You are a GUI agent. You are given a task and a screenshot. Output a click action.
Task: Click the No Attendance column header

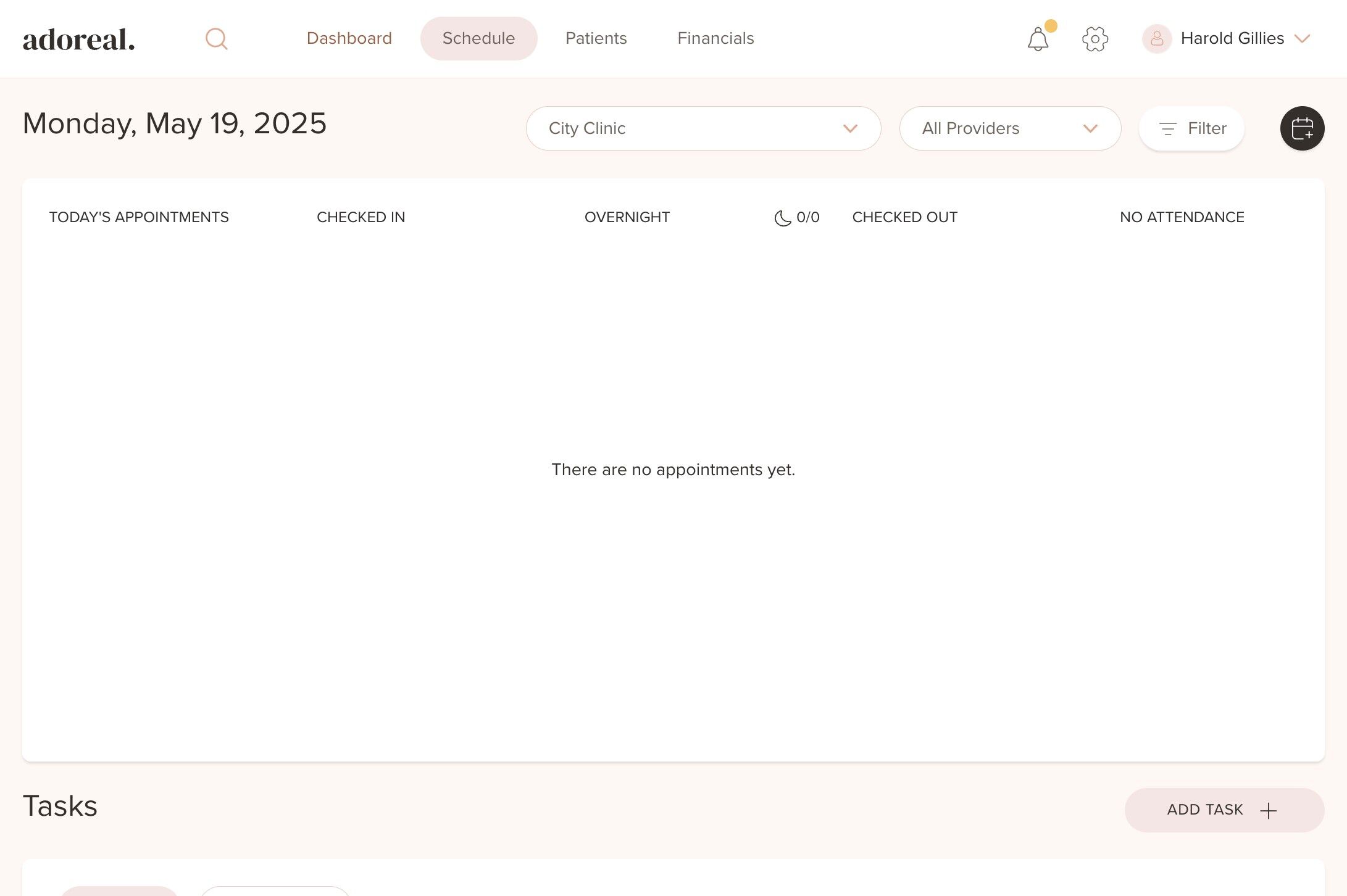click(1182, 217)
